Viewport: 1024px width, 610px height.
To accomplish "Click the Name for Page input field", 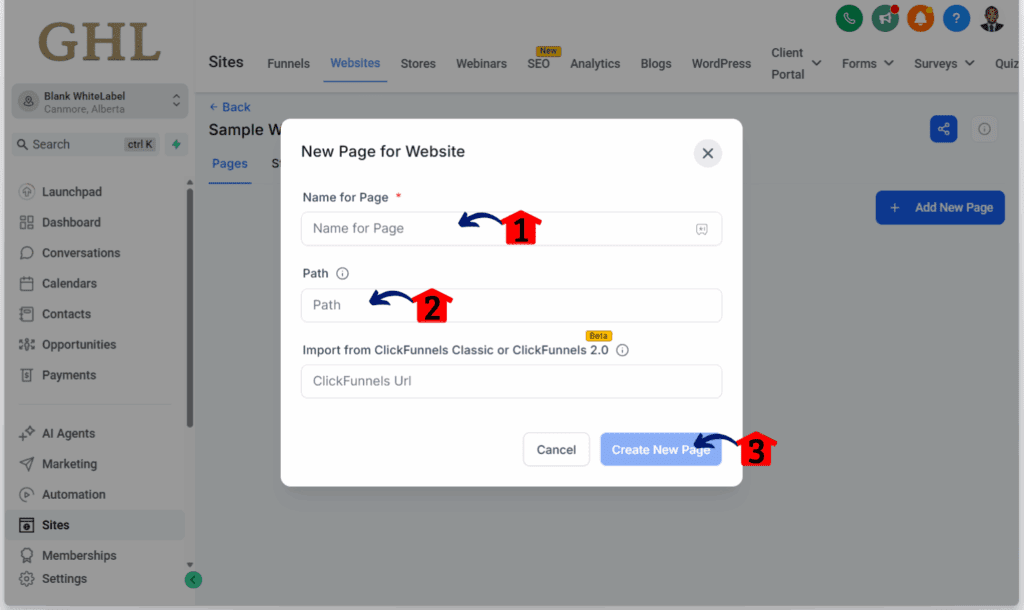I will [511, 229].
